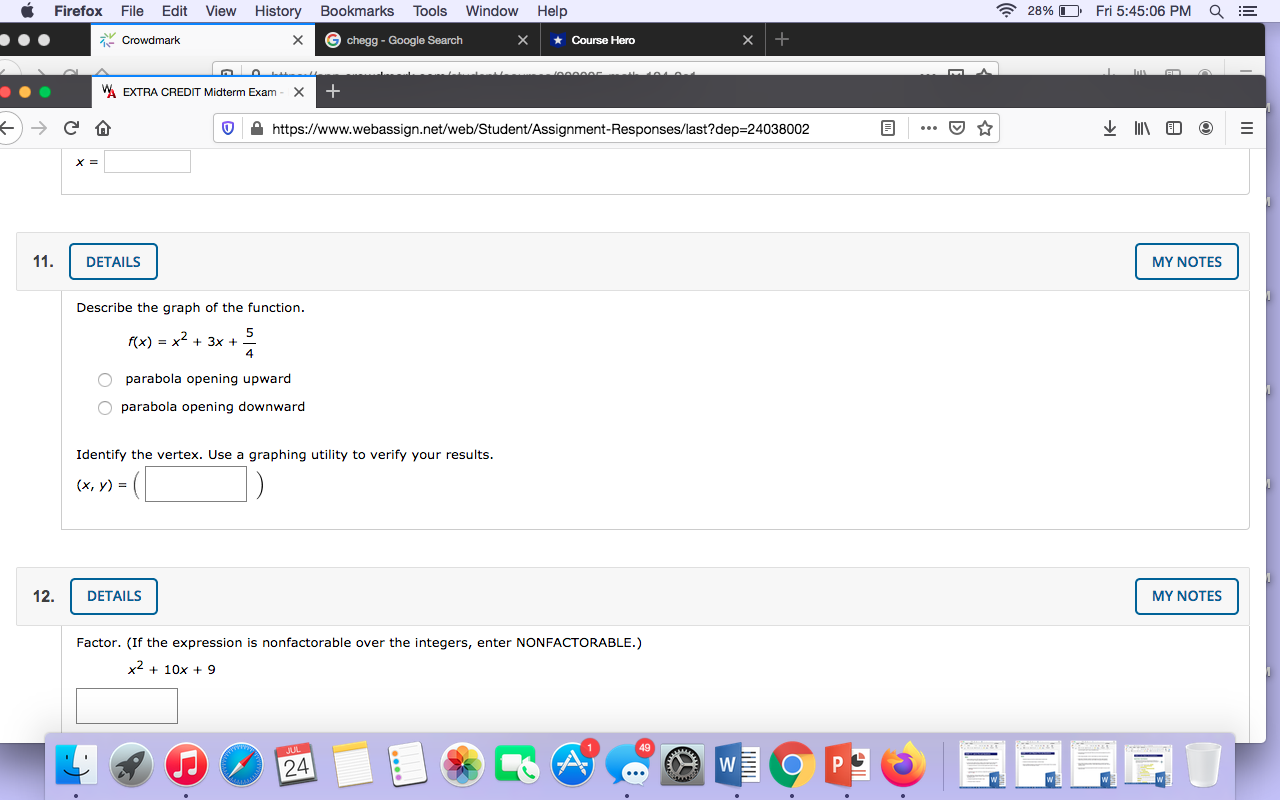
Task: Open the Bookmarks menu
Action: coord(357,11)
